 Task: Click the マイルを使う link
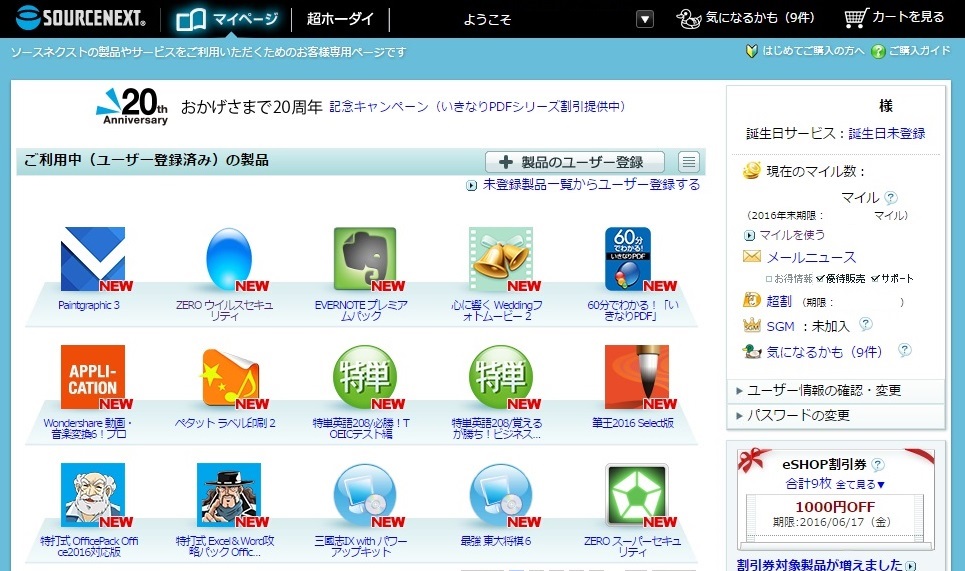(x=791, y=235)
